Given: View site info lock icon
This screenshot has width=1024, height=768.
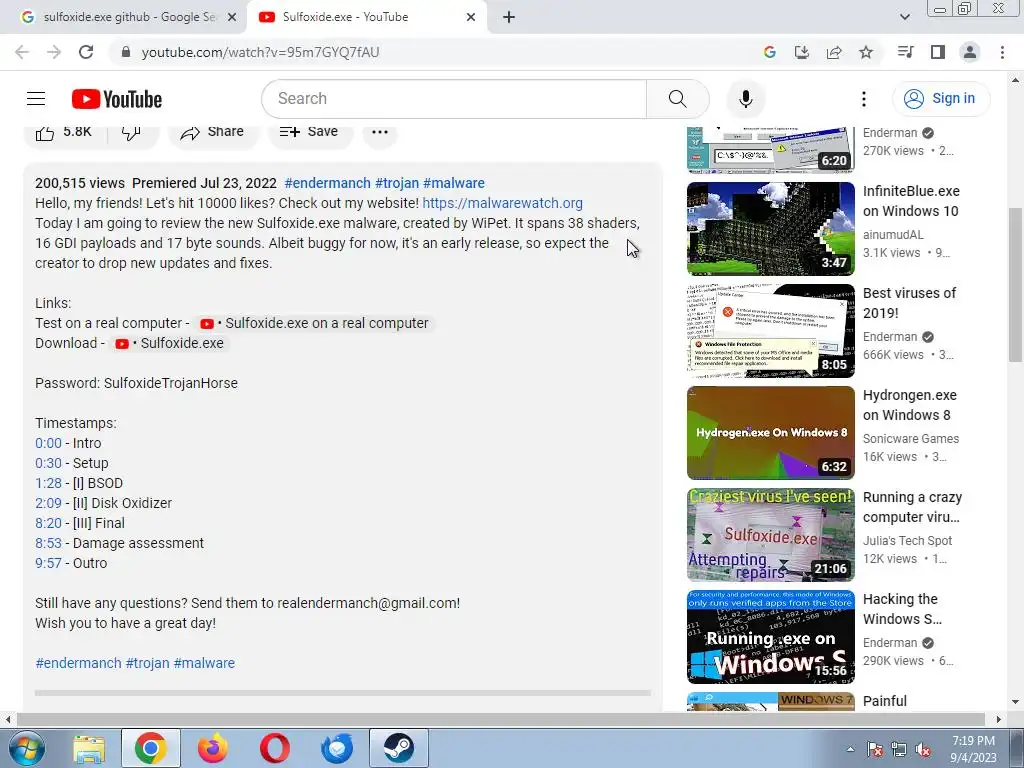Looking at the screenshot, I should [x=126, y=52].
